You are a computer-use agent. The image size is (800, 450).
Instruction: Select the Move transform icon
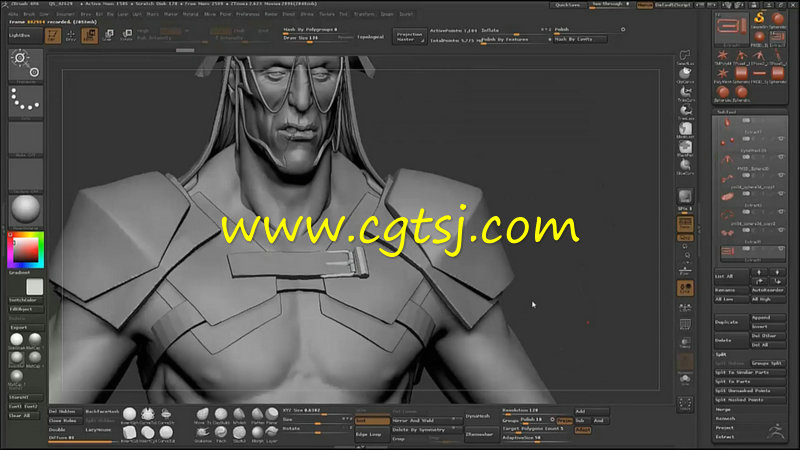click(x=90, y=35)
